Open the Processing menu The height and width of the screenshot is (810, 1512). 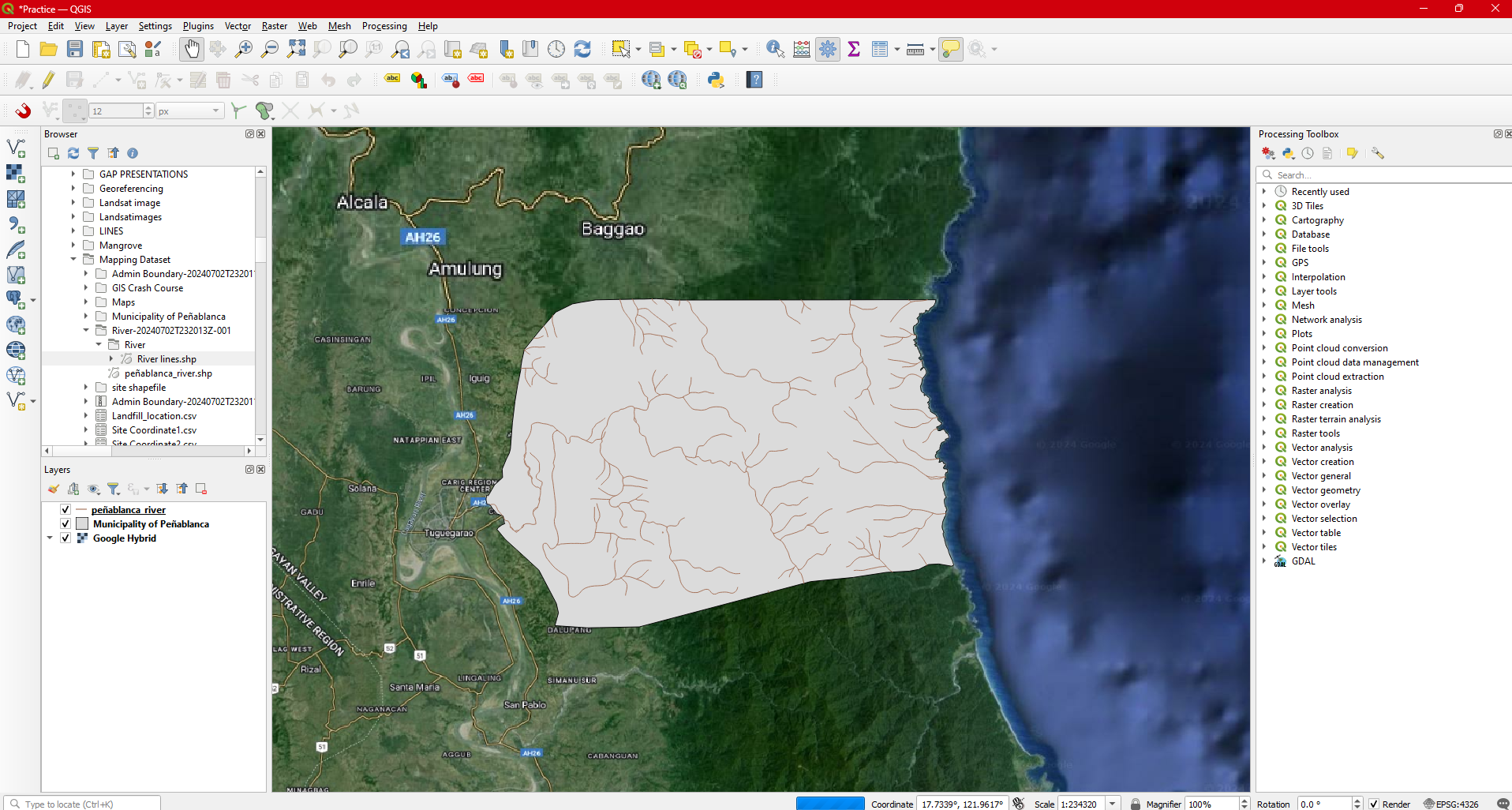tap(384, 26)
